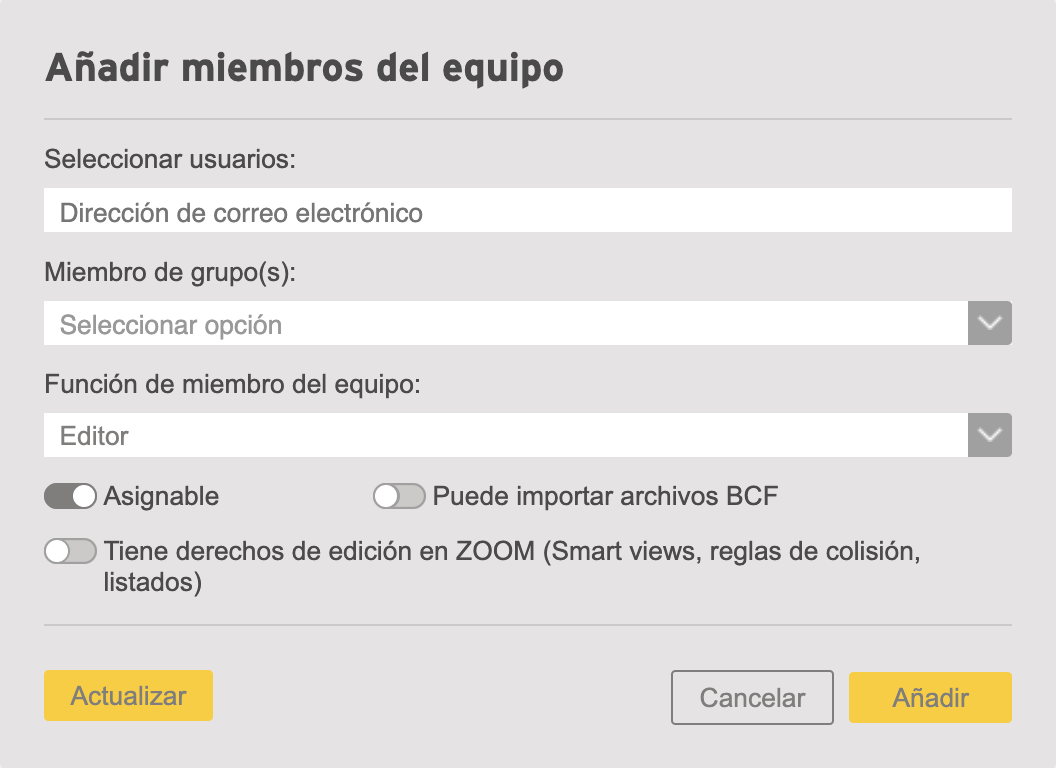Click the Actualizar button
Image resolution: width=1056 pixels, height=768 pixels.
coord(128,695)
